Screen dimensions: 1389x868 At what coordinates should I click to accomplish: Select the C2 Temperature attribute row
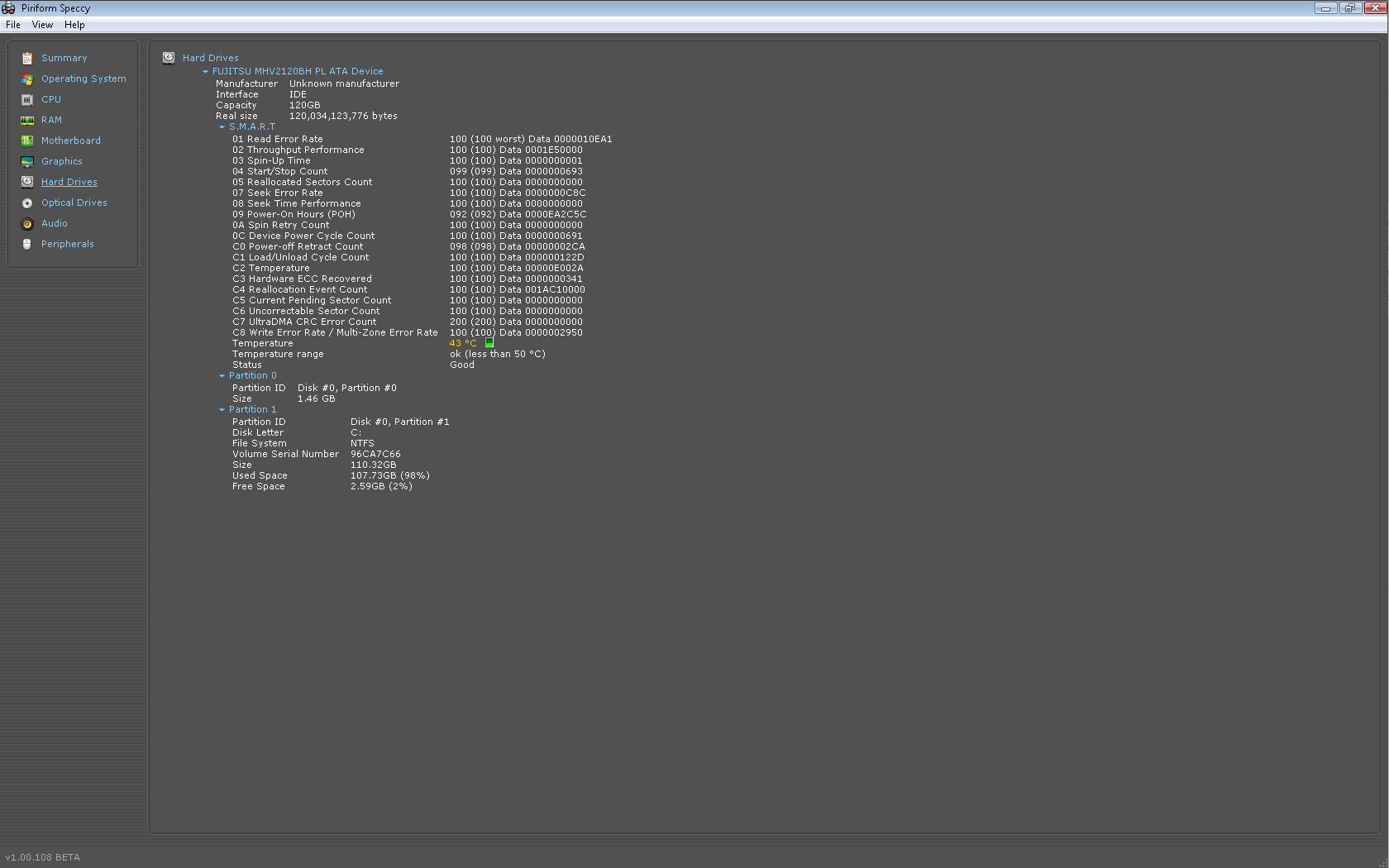click(x=408, y=268)
